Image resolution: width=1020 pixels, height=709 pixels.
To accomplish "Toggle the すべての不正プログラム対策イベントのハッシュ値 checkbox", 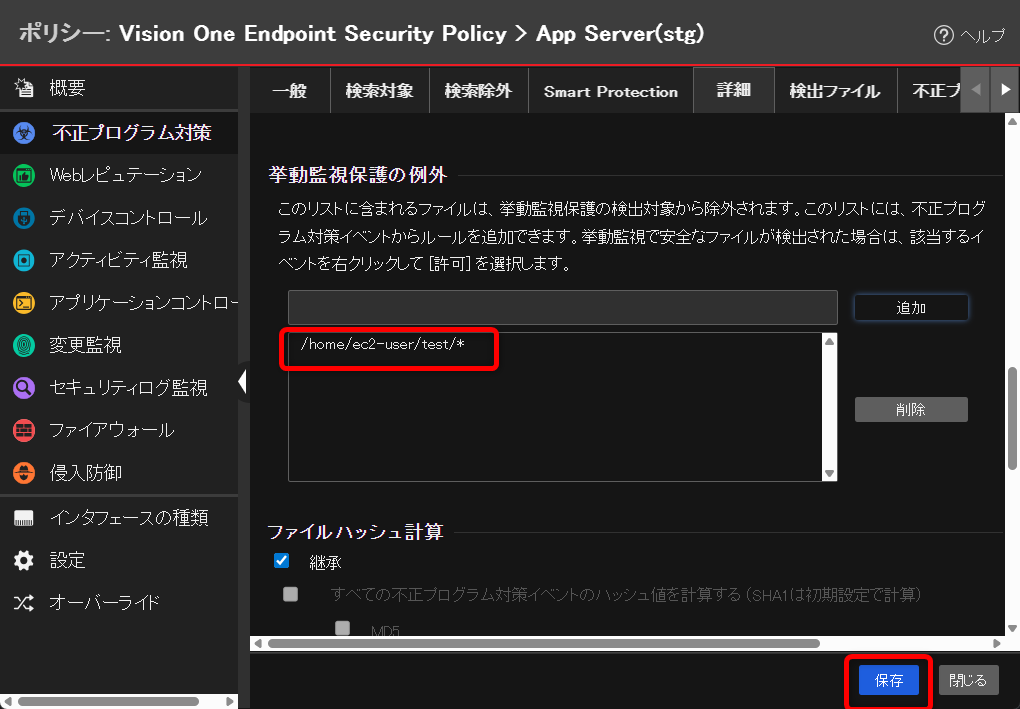I will click(x=290, y=594).
